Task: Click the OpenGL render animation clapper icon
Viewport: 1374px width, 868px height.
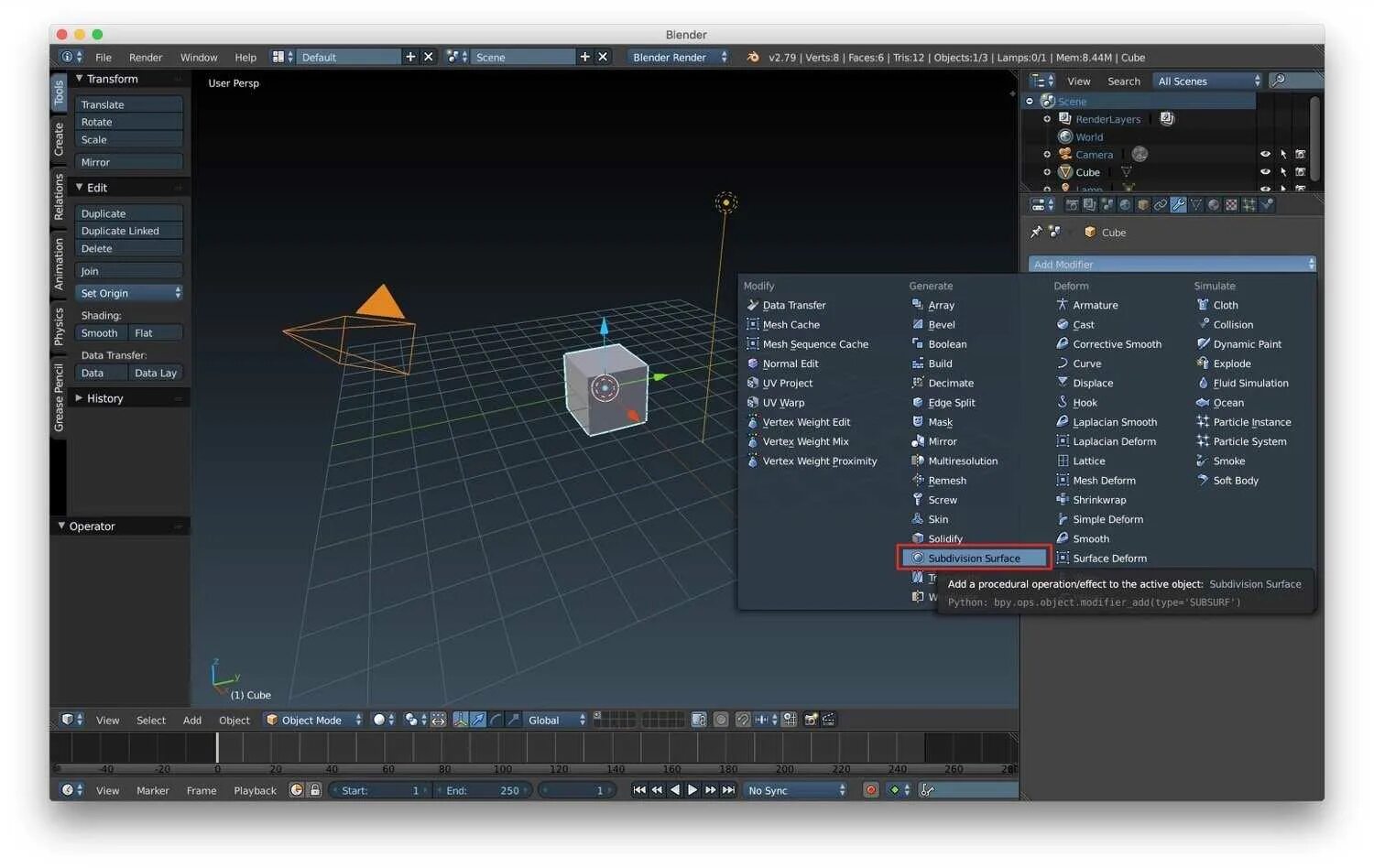Action: click(x=828, y=720)
